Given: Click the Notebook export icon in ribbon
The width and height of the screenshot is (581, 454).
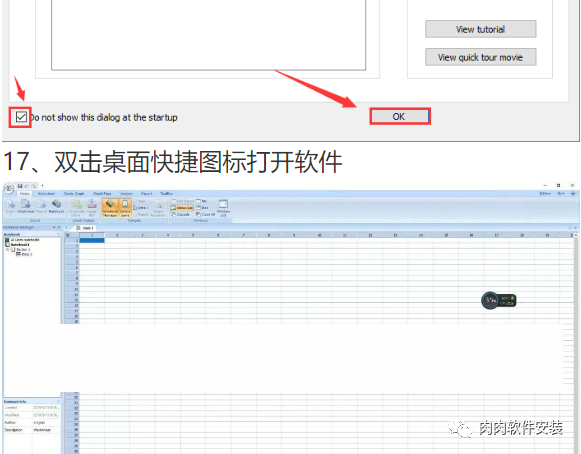Looking at the screenshot, I should point(56,206).
